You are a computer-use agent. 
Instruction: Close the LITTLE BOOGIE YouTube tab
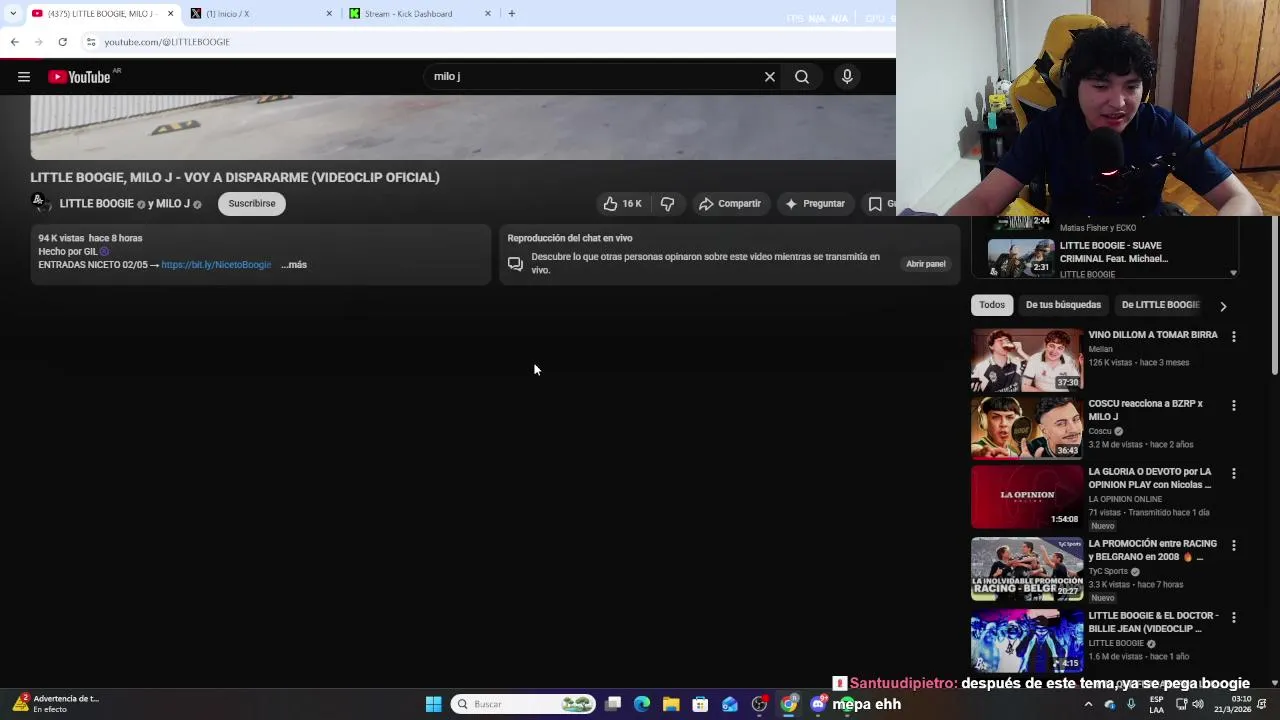tap(170, 14)
